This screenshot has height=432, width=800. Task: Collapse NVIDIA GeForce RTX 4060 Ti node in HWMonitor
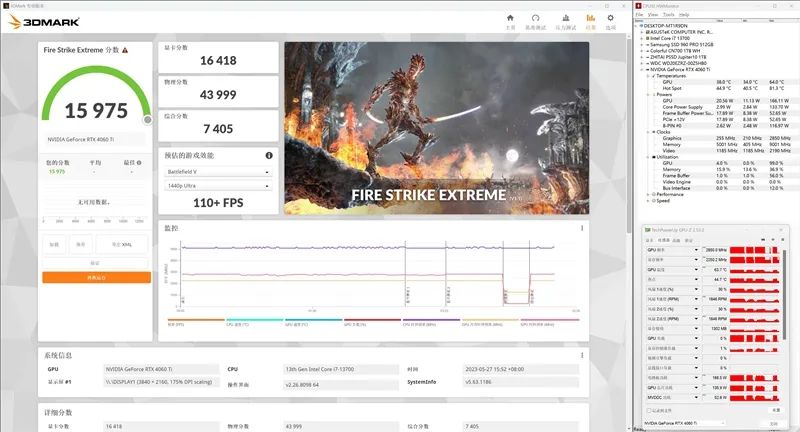pyautogui.click(x=642, y=69)
